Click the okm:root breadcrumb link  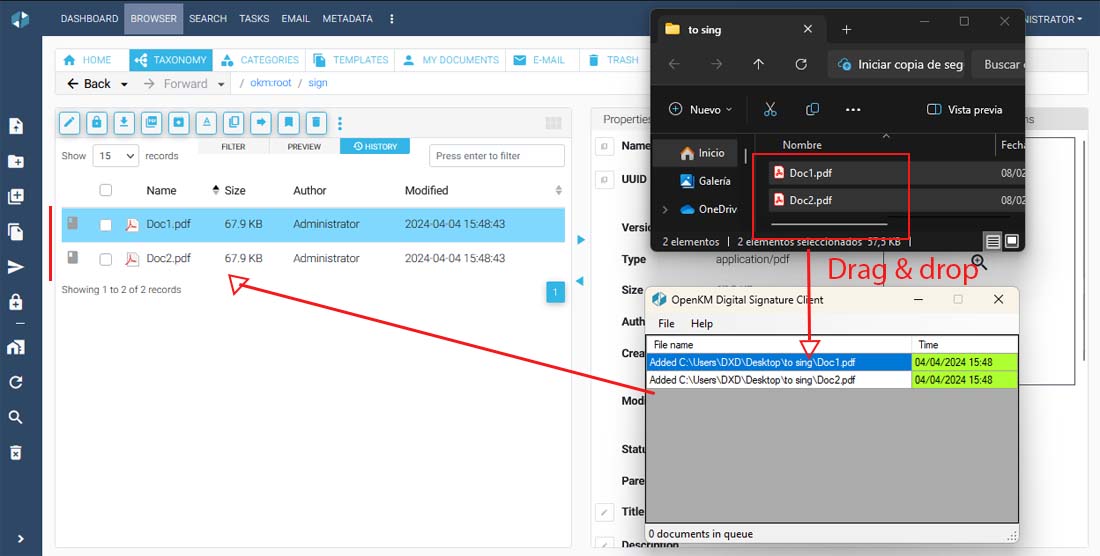(271, 83)
